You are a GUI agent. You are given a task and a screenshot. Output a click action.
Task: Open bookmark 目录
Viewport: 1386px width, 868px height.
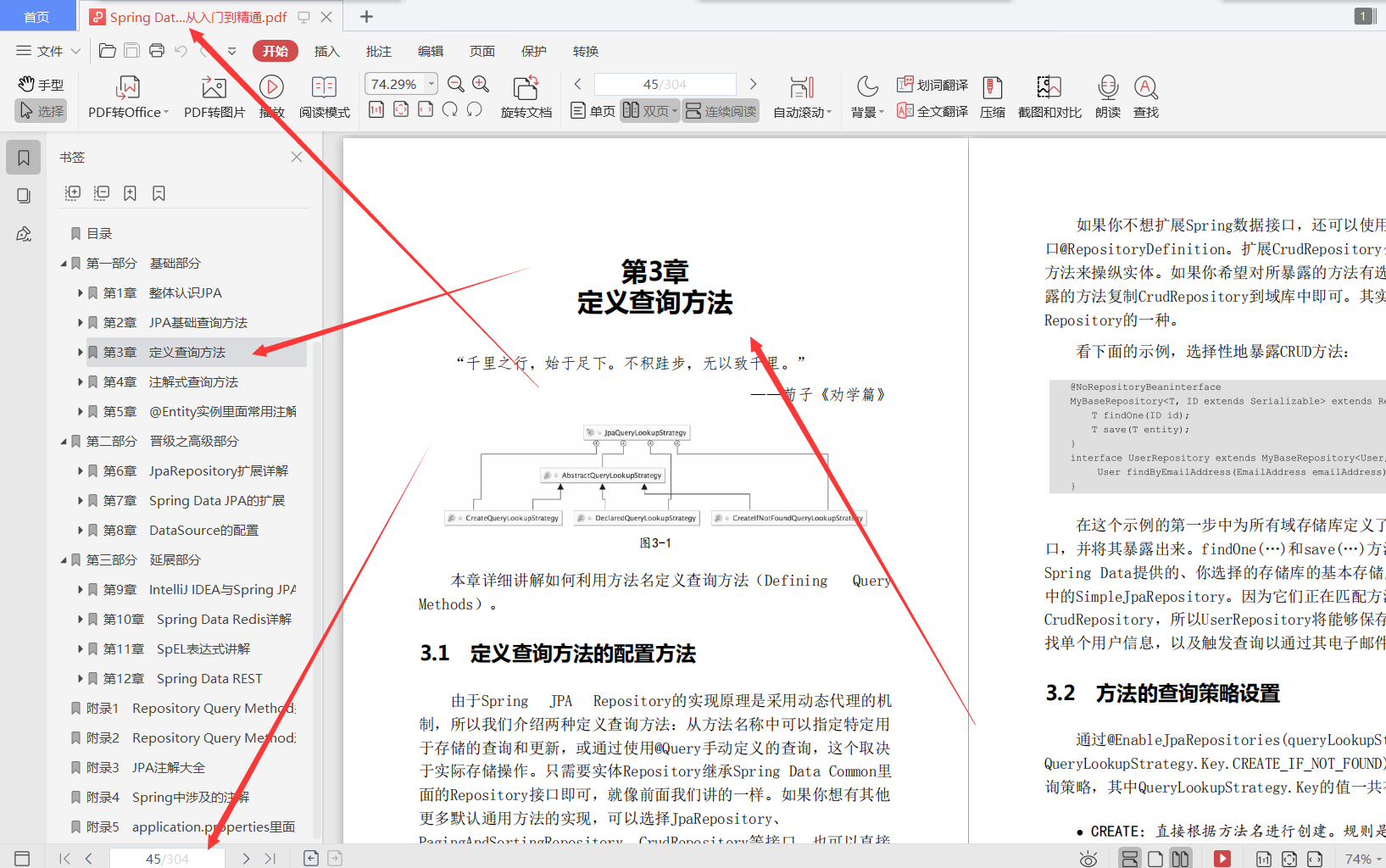(99, 234)
